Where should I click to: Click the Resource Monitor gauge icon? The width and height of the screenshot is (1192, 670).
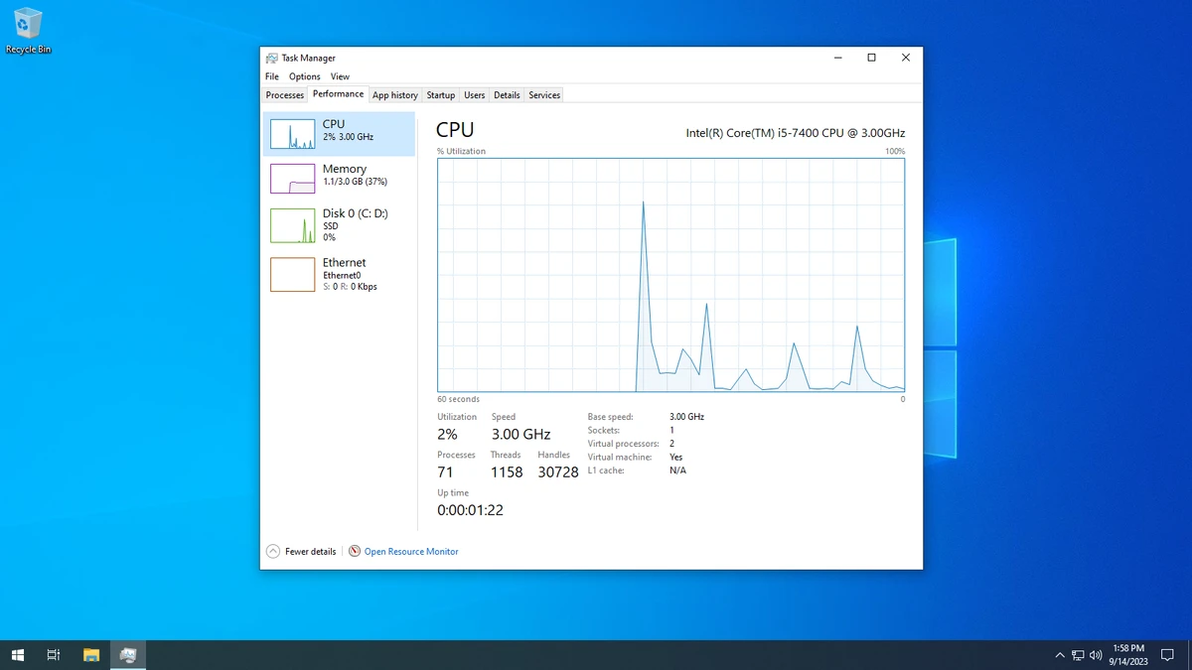(x=354, y=551)
